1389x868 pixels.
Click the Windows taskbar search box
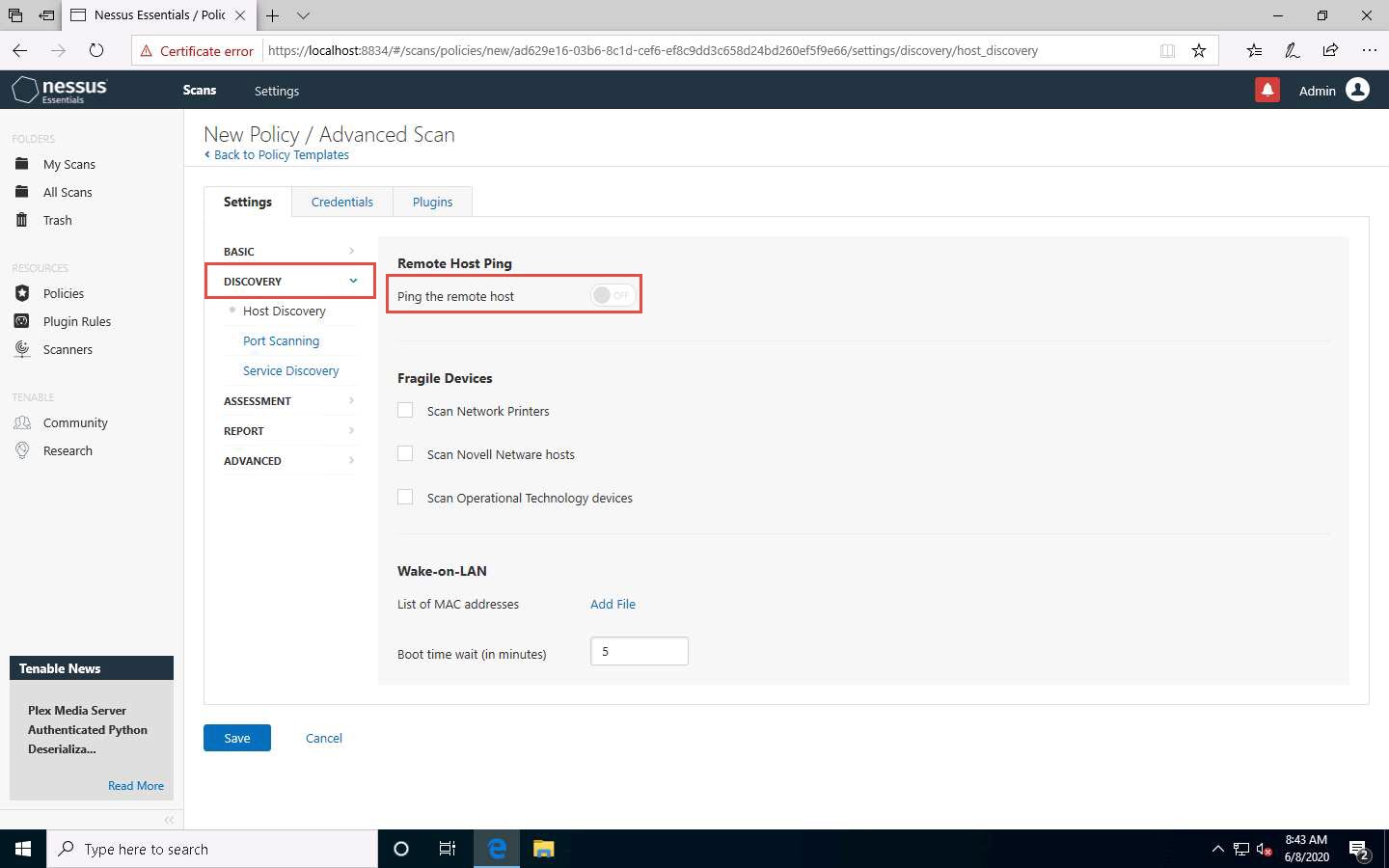212,849
